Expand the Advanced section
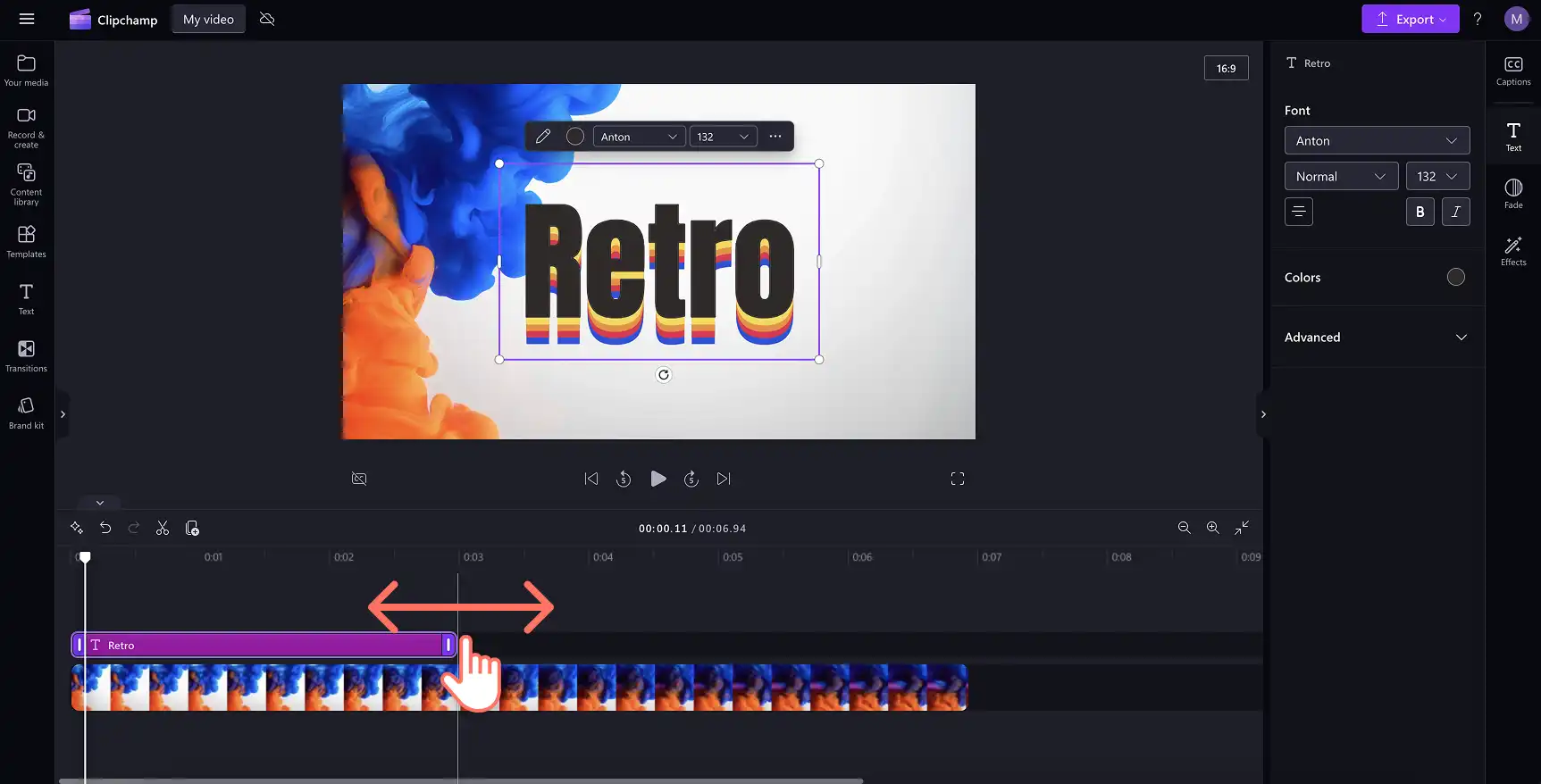The image size is (1541, 784). click(x=1376, y=337)
